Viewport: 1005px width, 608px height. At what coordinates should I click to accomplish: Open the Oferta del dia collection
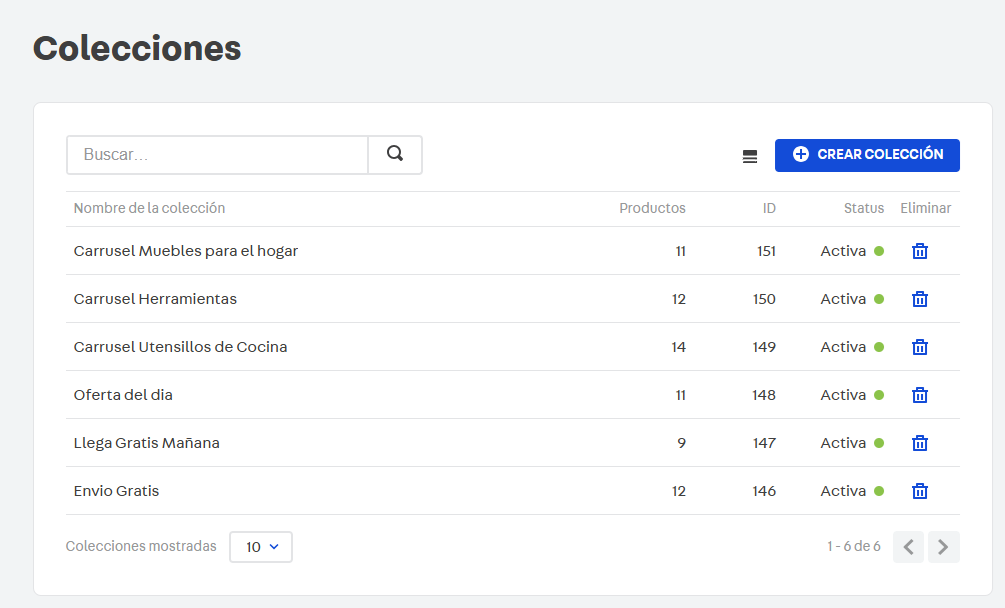tap(123, 395)
